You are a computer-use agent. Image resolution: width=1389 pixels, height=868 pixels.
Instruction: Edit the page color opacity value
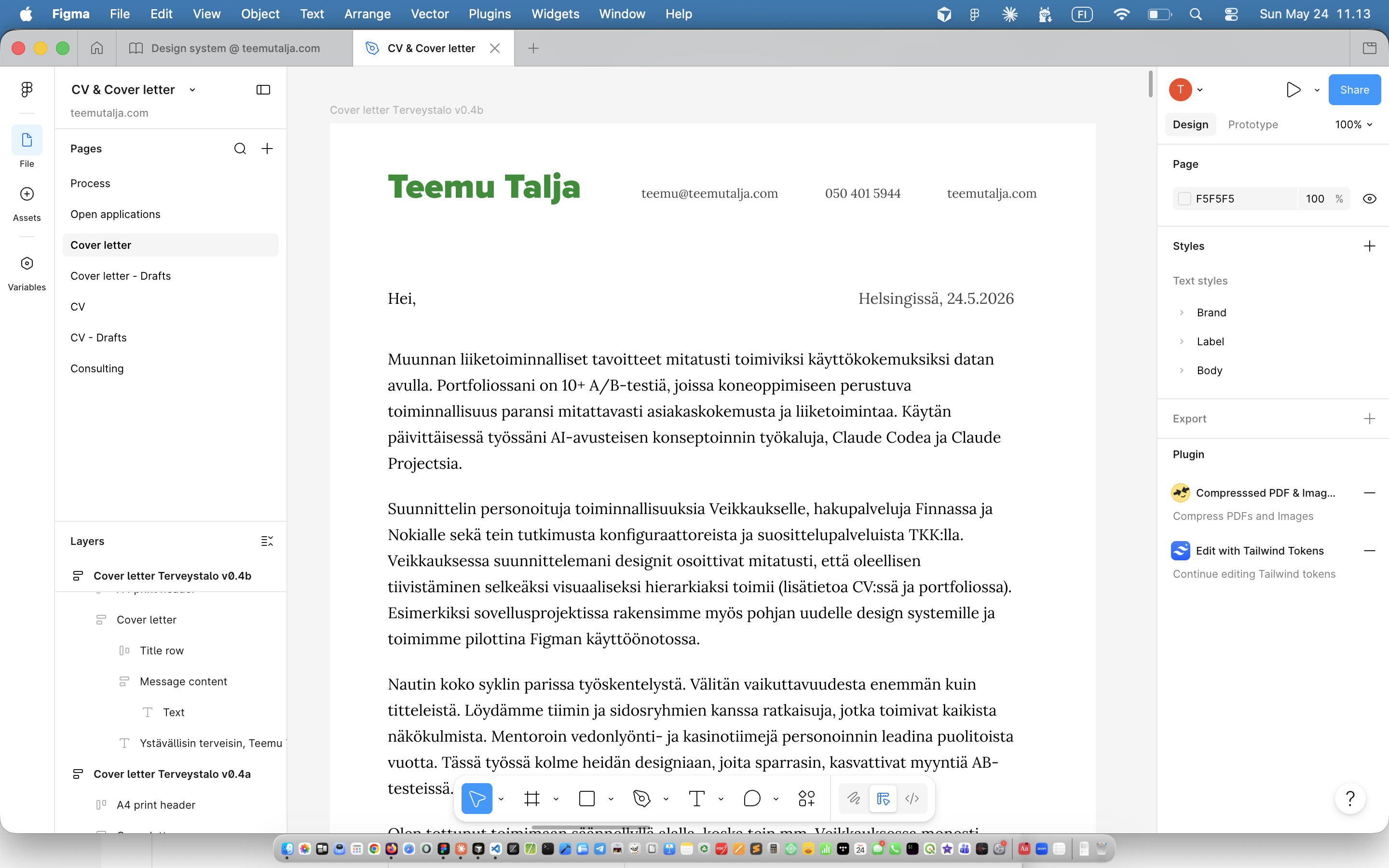[1314, 199]
